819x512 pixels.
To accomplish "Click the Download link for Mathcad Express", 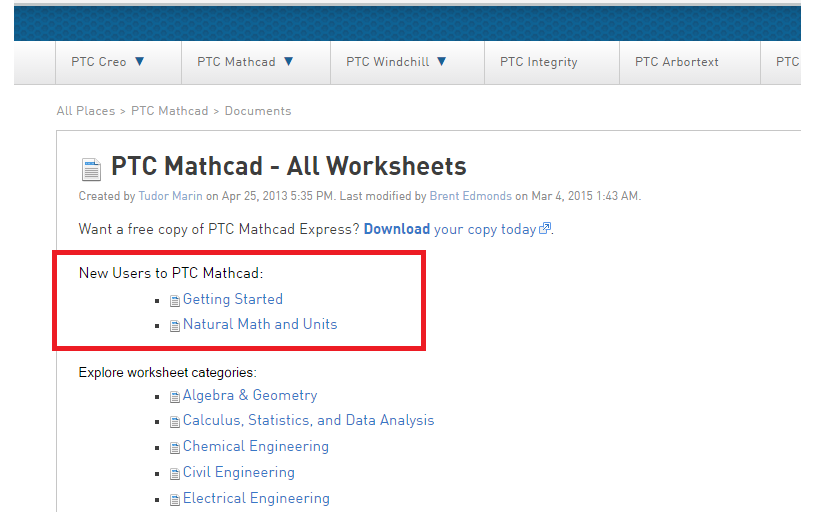I will pos(396,229).
